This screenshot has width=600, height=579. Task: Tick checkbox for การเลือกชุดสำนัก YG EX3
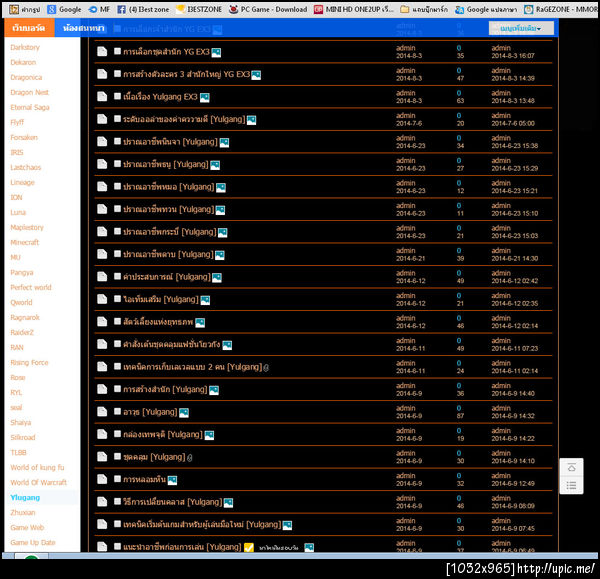pyautogui.click(x=117, y=51)
